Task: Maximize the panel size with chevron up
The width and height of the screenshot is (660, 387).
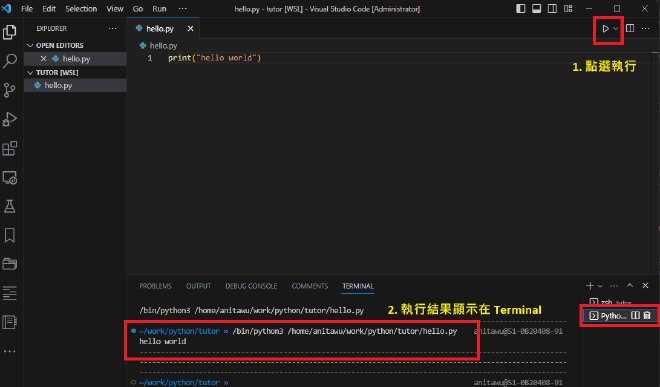Action: point(630,286)
